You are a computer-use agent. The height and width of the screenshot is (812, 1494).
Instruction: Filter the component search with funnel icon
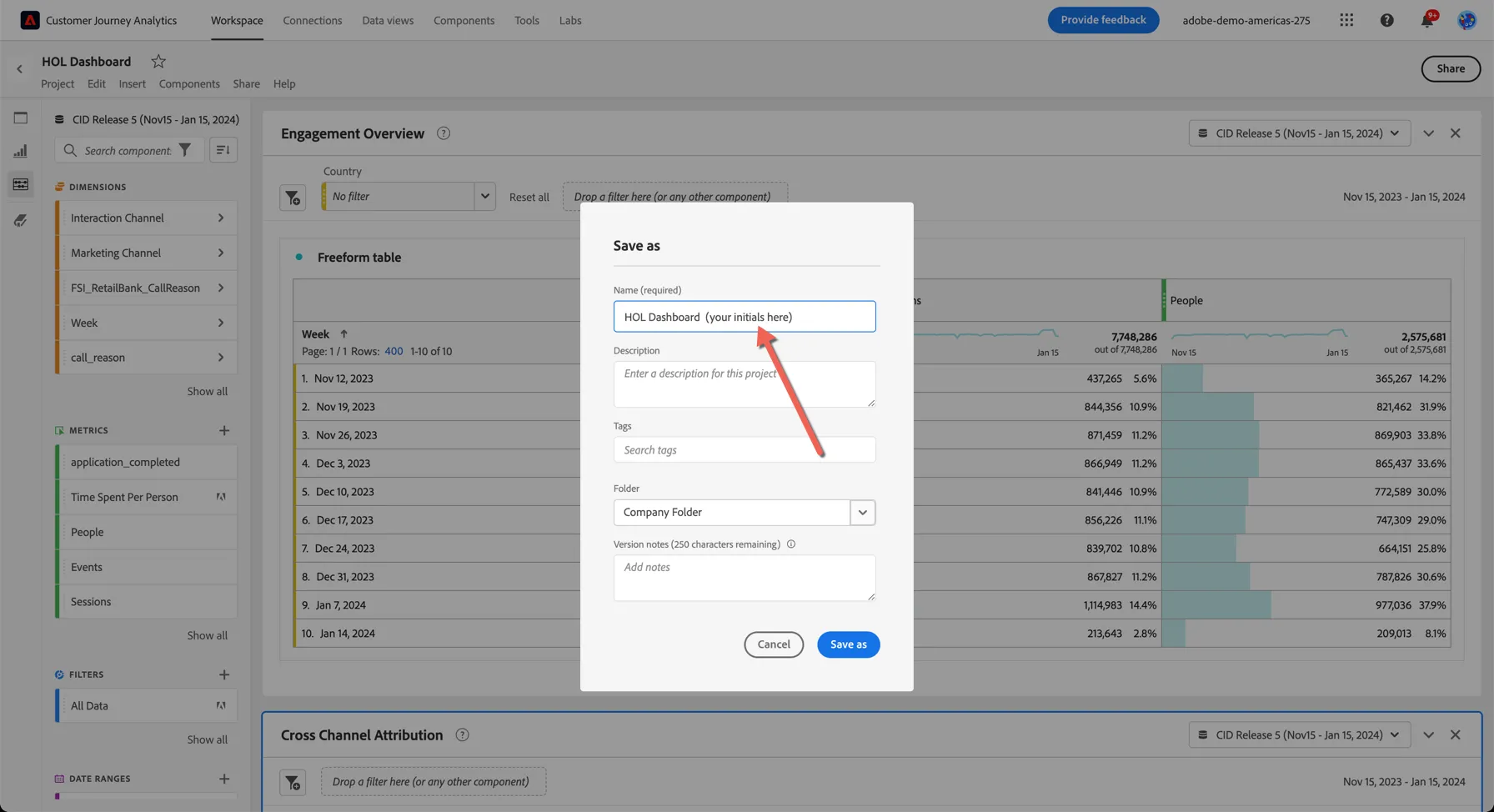pos(185,150)
